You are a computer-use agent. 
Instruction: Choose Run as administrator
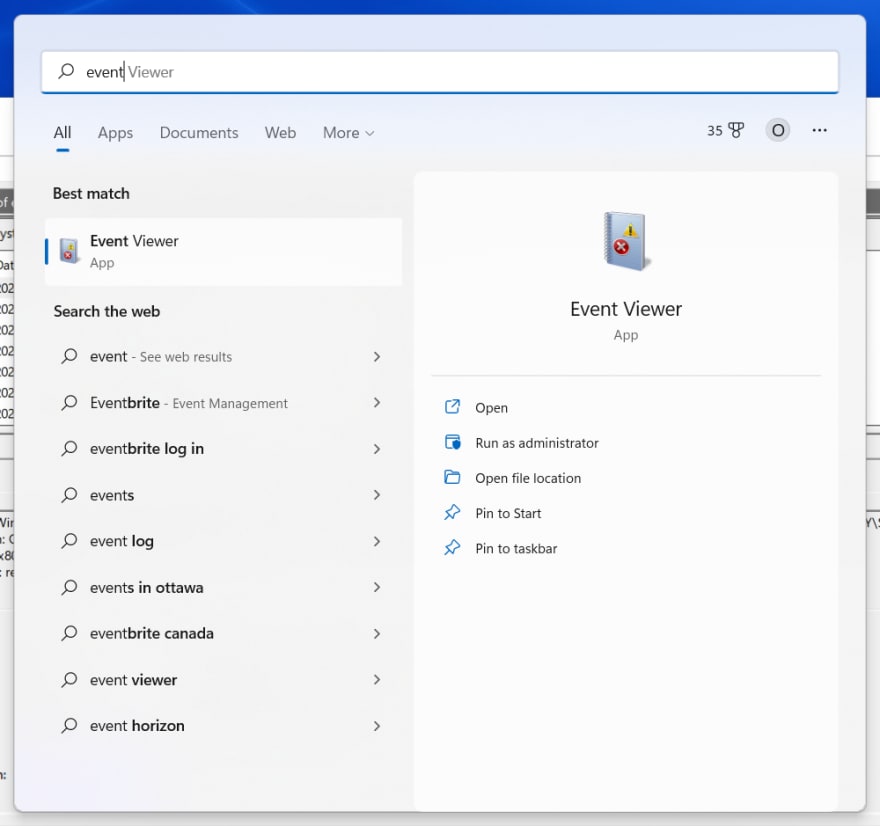point(537,443)
